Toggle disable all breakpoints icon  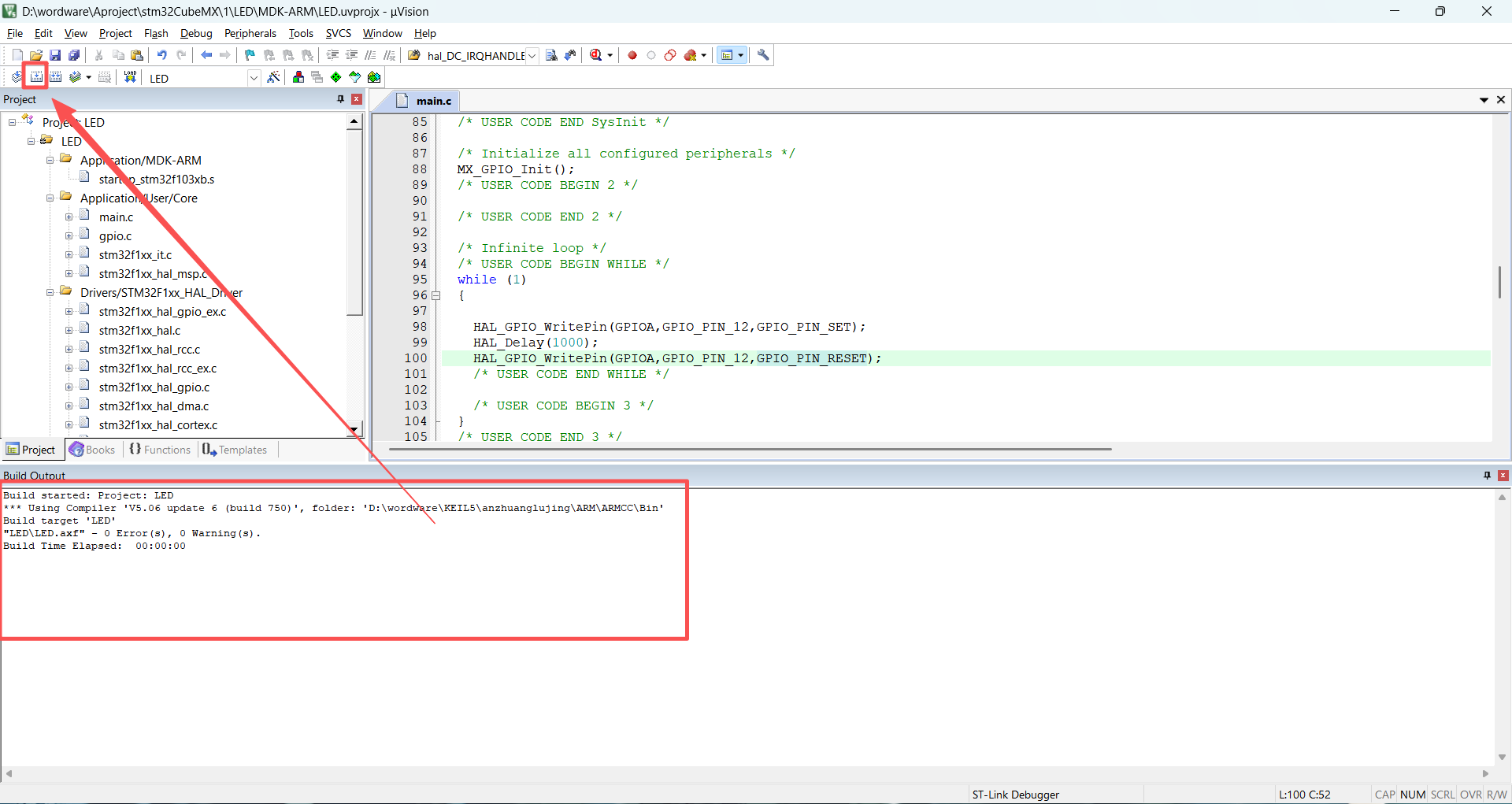[670, 55]
